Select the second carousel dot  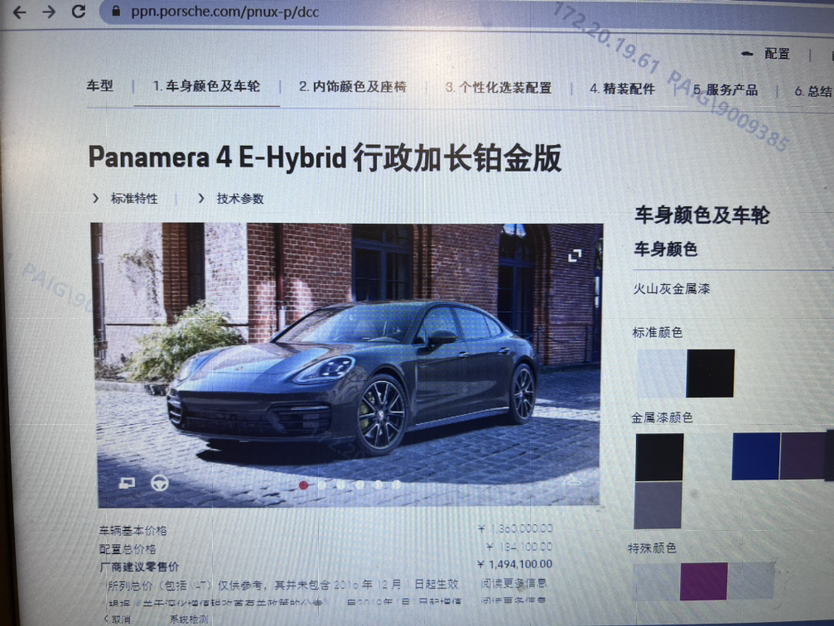(x=322, y=485)
